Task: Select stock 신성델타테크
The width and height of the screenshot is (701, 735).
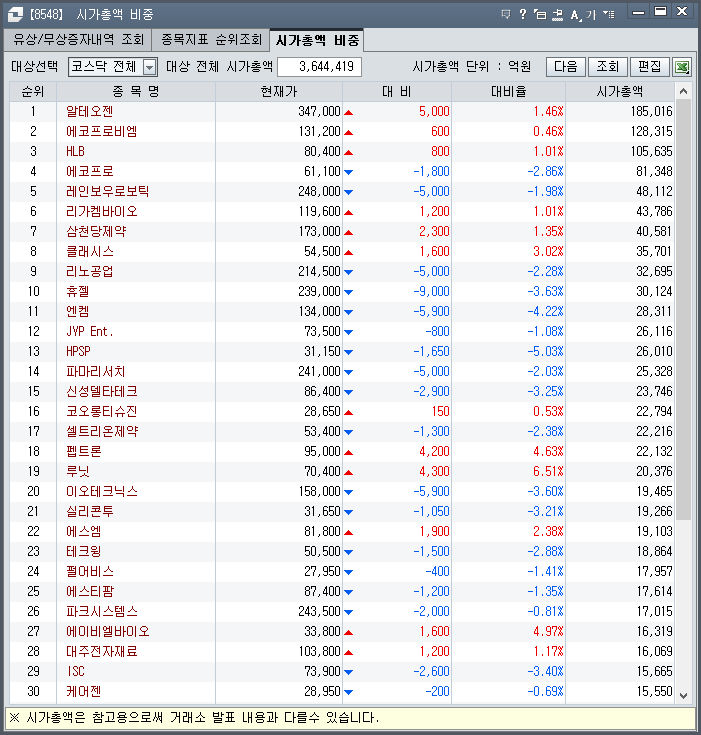Action: coord(102,391)
